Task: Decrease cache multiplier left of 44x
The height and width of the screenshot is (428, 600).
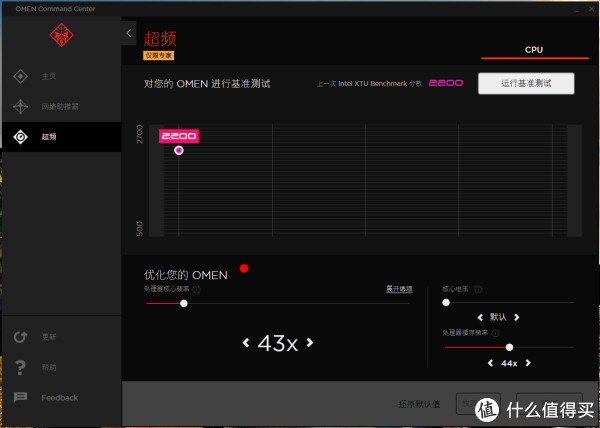Action: click(x=490, y=363)
